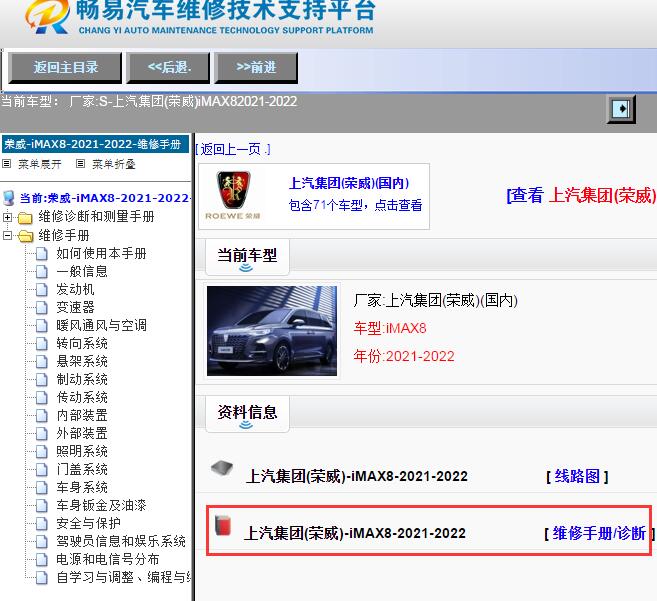Open 如何使用本手册 tree item
The image size is (657, 601).
pyautogui.click(x=101, y=254)
